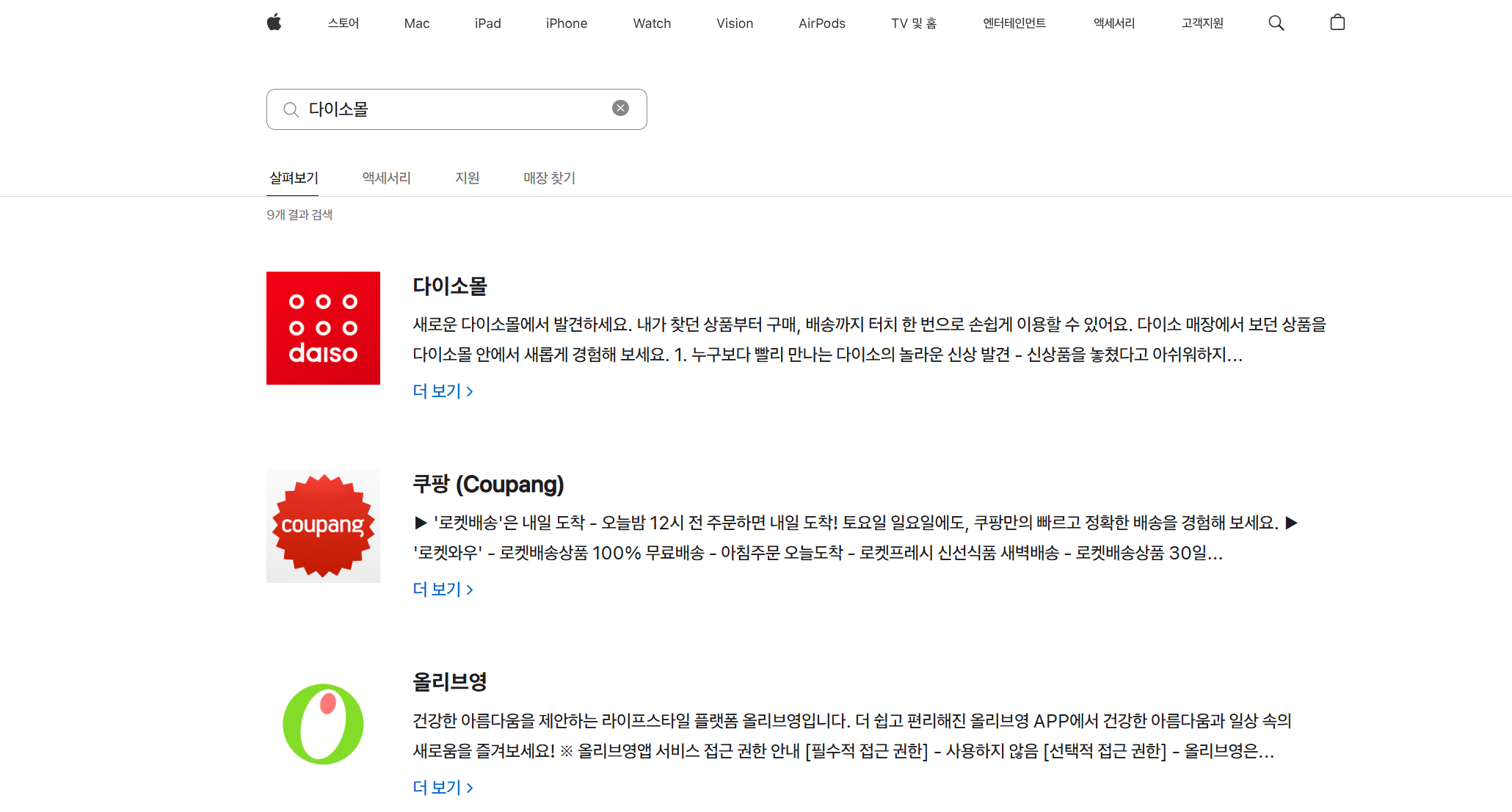Switch to the 액세서리 results tab
This screenshot has height=812, width=1512.
[386, 178]
